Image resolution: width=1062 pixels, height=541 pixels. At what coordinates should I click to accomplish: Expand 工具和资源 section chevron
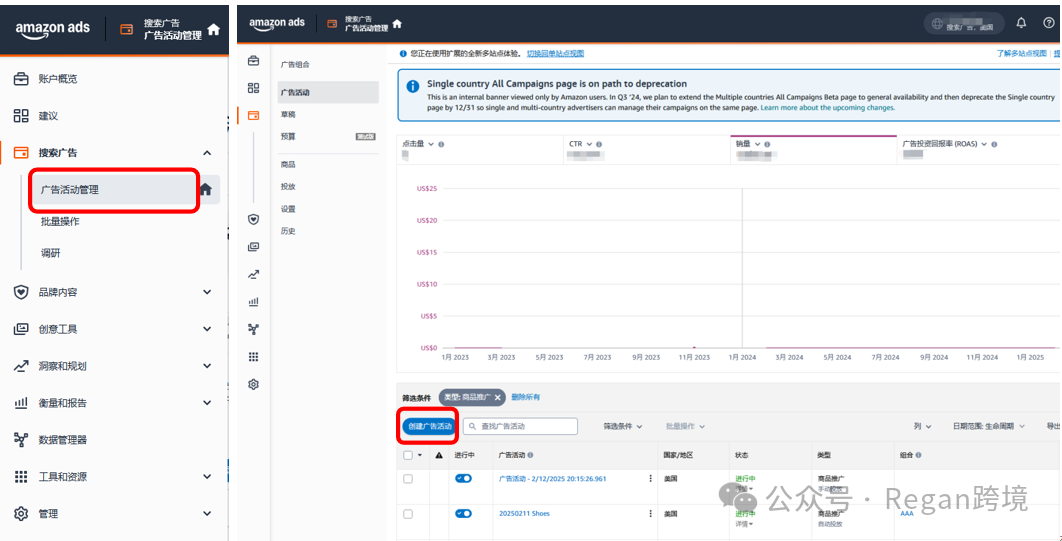pyautogui.click(x=207, y=477)
